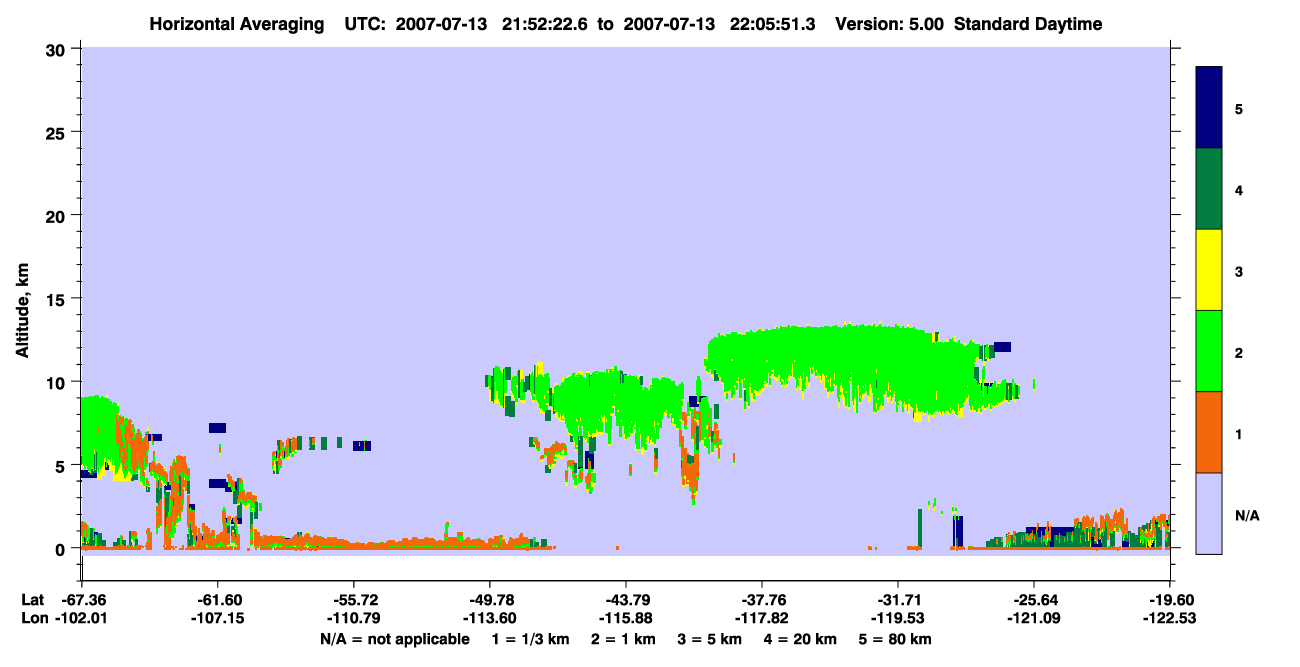
Task: Click the colorbar label 3
Action: coord(1239,271)
